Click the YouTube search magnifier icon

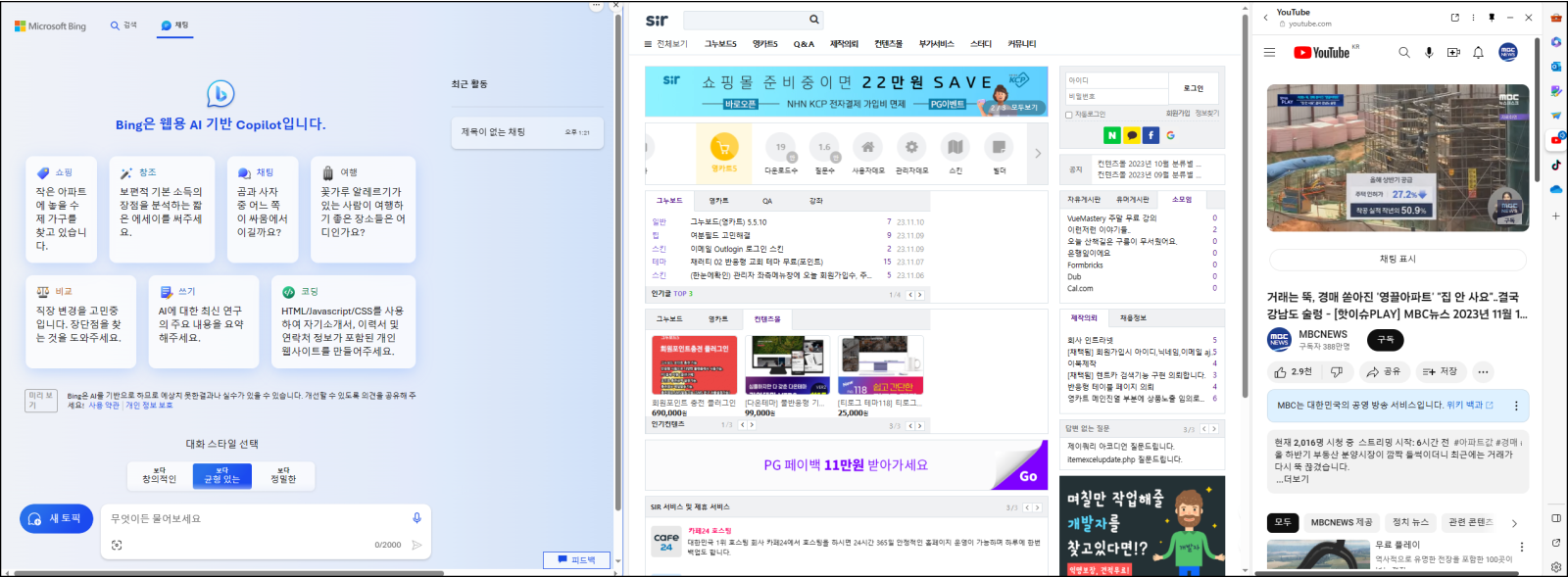coord(1404,53)
